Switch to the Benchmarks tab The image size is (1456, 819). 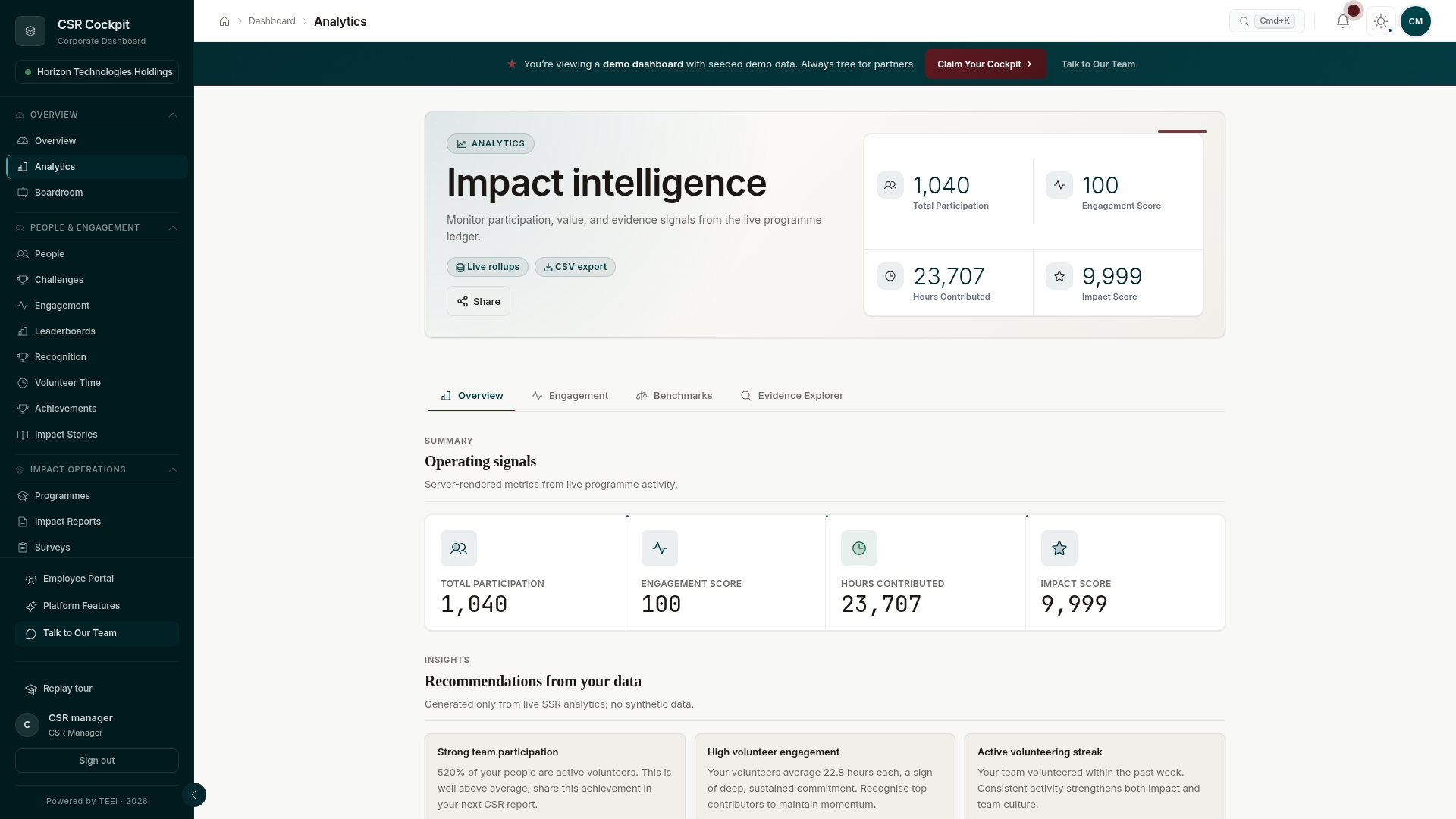pyautogui.click(x=674, y=396)
